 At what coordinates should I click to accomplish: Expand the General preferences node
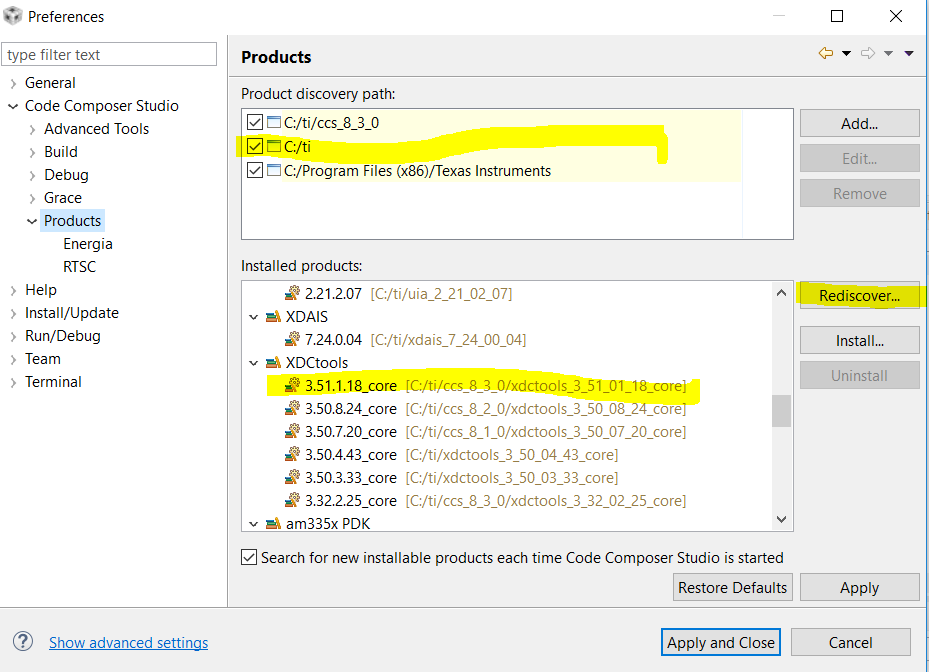point(13,83)
